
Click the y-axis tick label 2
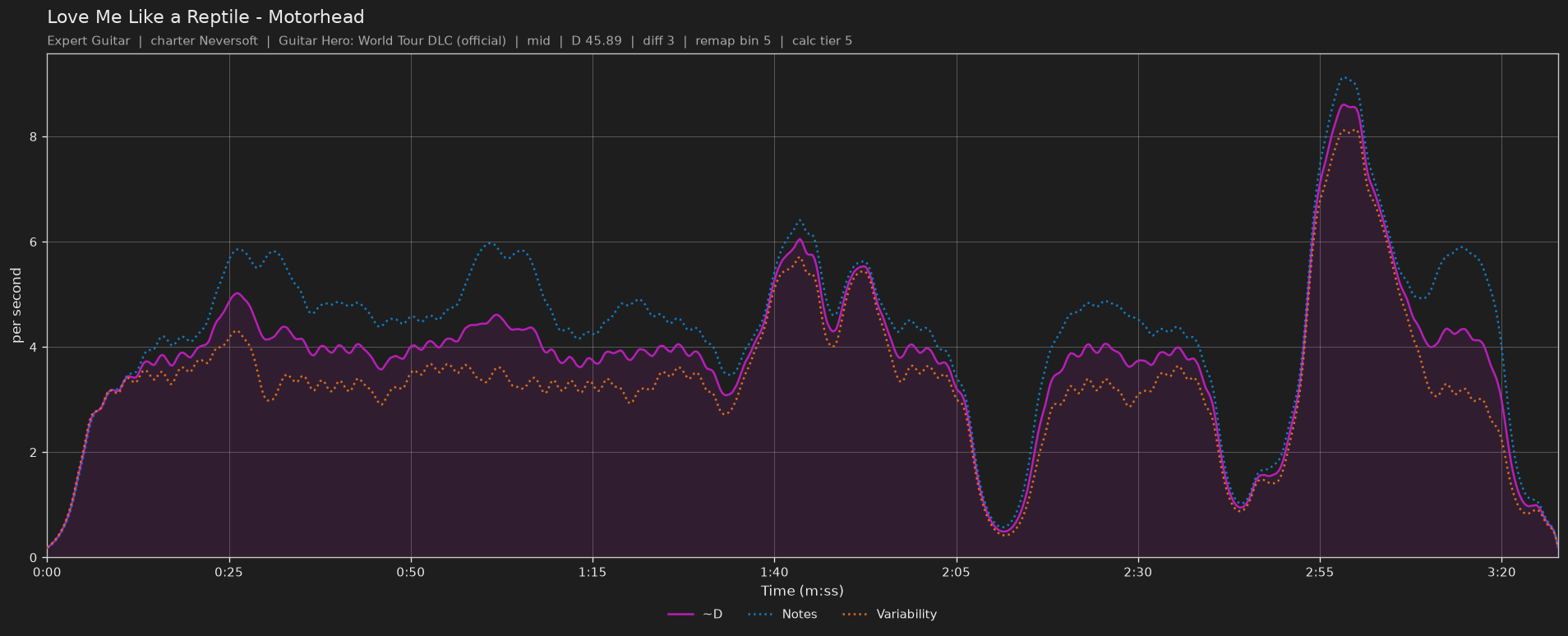(x=35, y=453)
